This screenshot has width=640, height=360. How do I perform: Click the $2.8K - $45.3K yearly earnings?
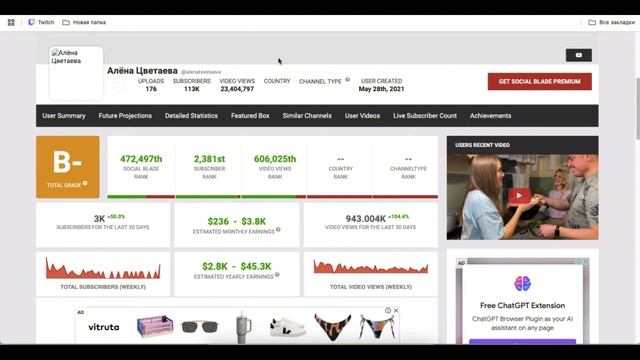click(x=237, y=267)
